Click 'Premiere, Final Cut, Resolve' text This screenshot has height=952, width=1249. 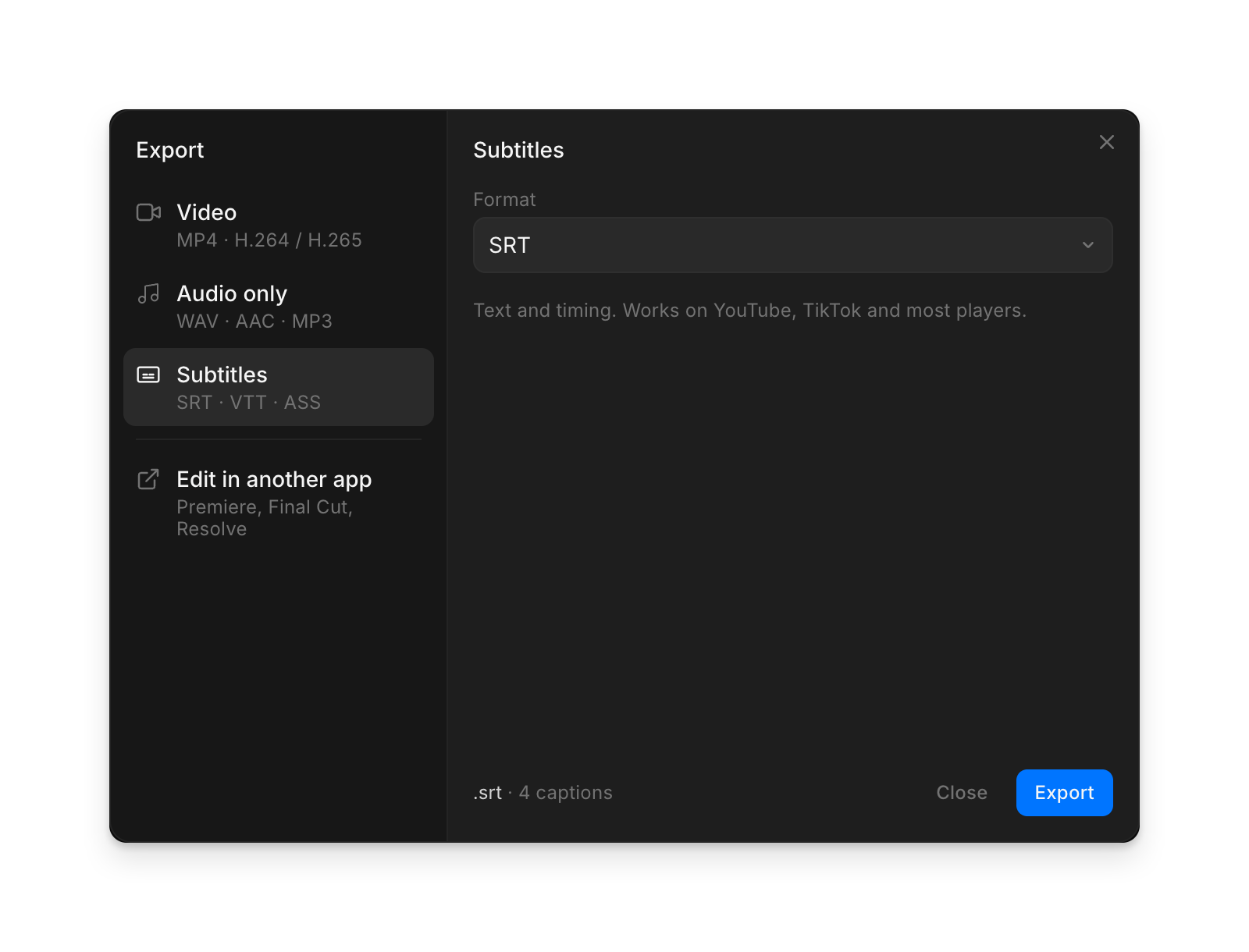pyautogui.click(x=265, y=518)
